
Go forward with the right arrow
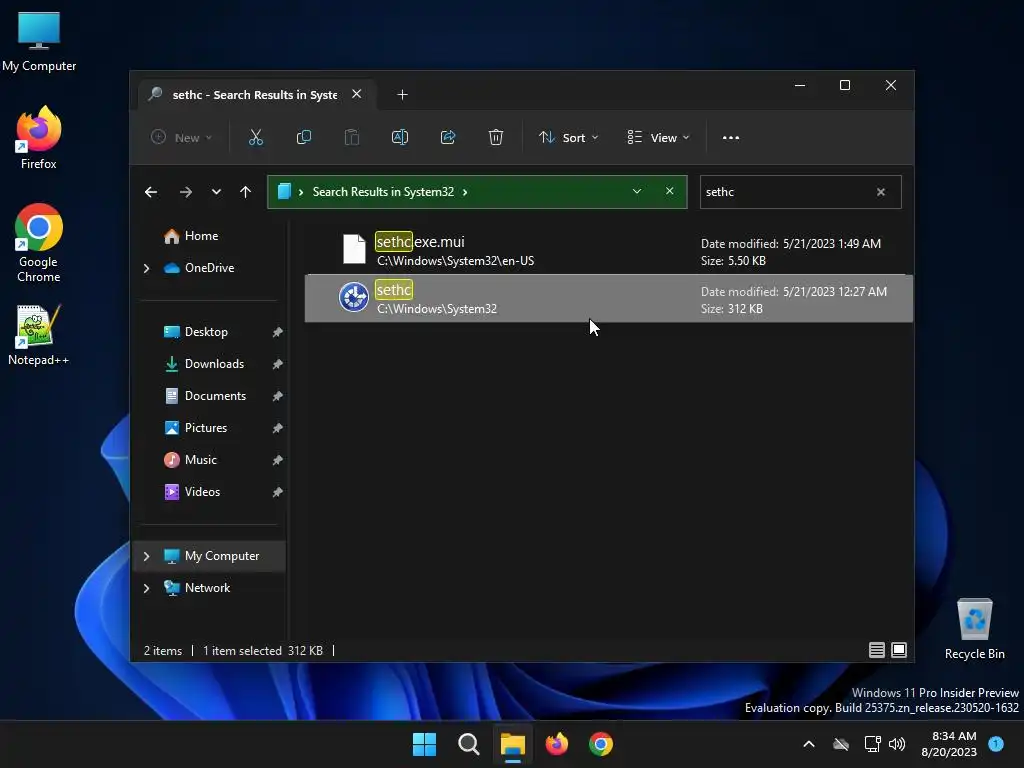pyautogui.click(x=186, y=192)
